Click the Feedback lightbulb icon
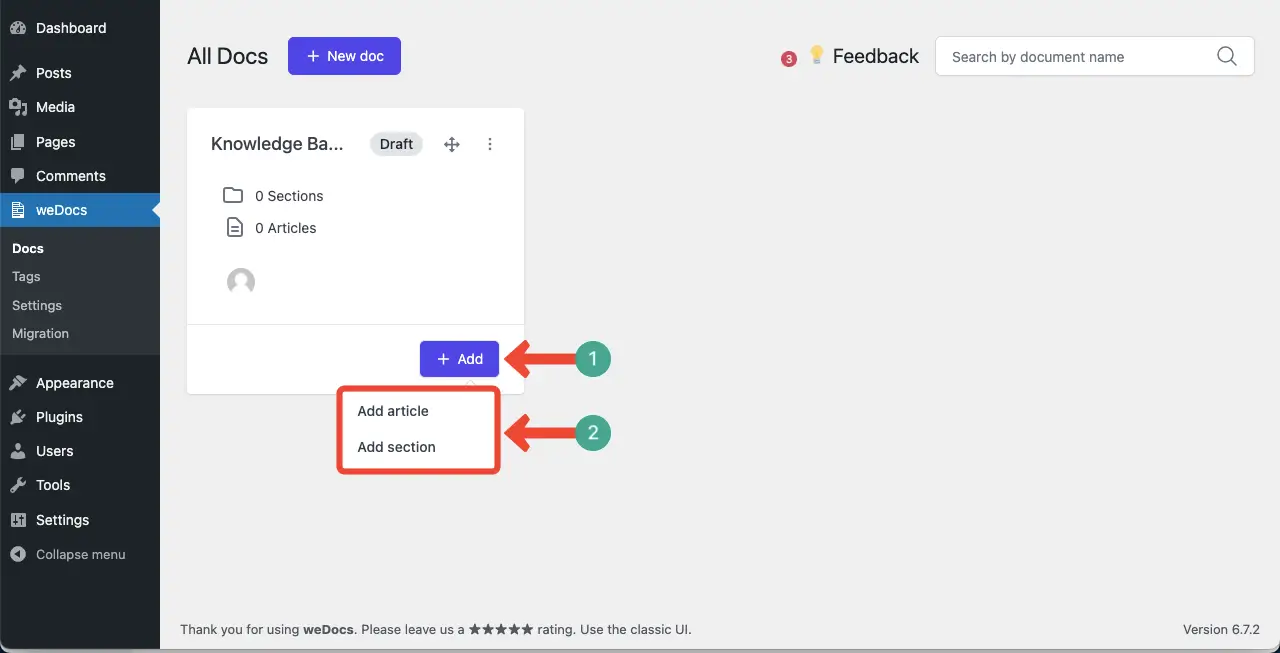1280x653 pixels. (x=816, y=55)
